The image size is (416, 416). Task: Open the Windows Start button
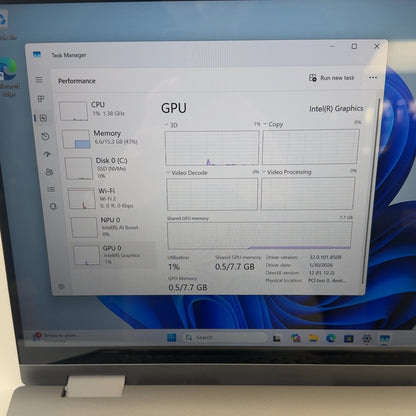pos(172,338)
